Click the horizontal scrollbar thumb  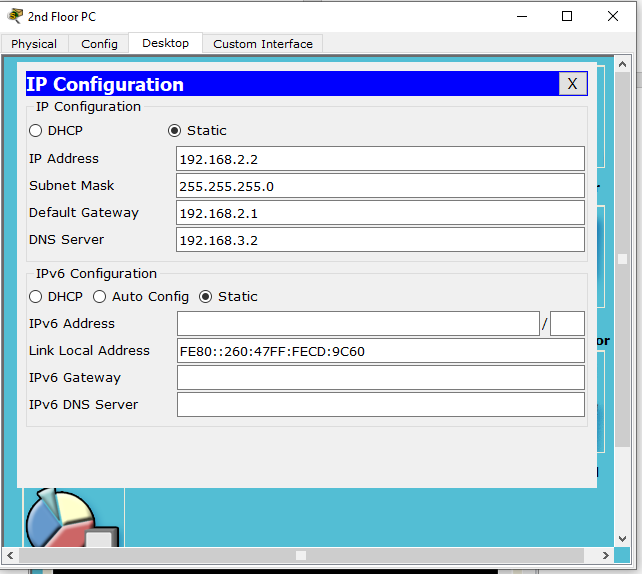coord(300,555)
